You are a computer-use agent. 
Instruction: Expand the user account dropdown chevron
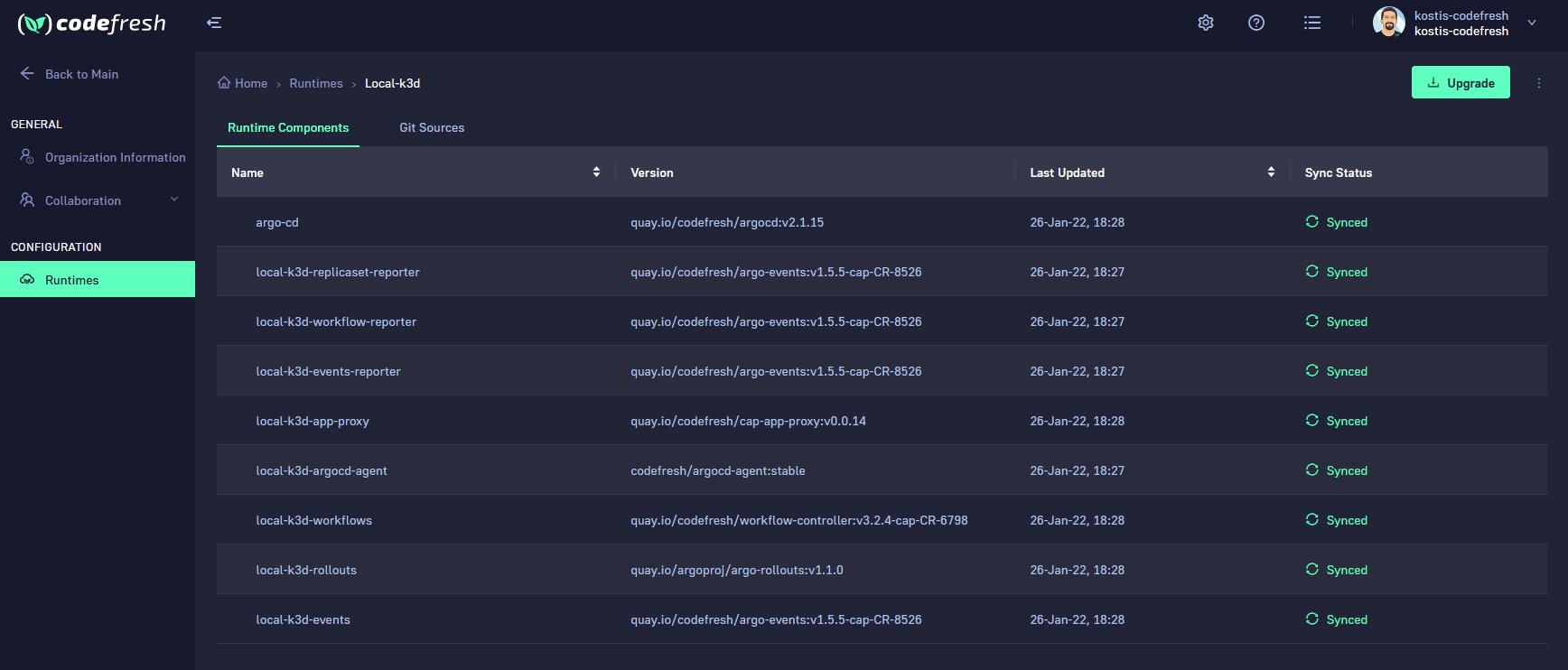[x=1531, y=23]
